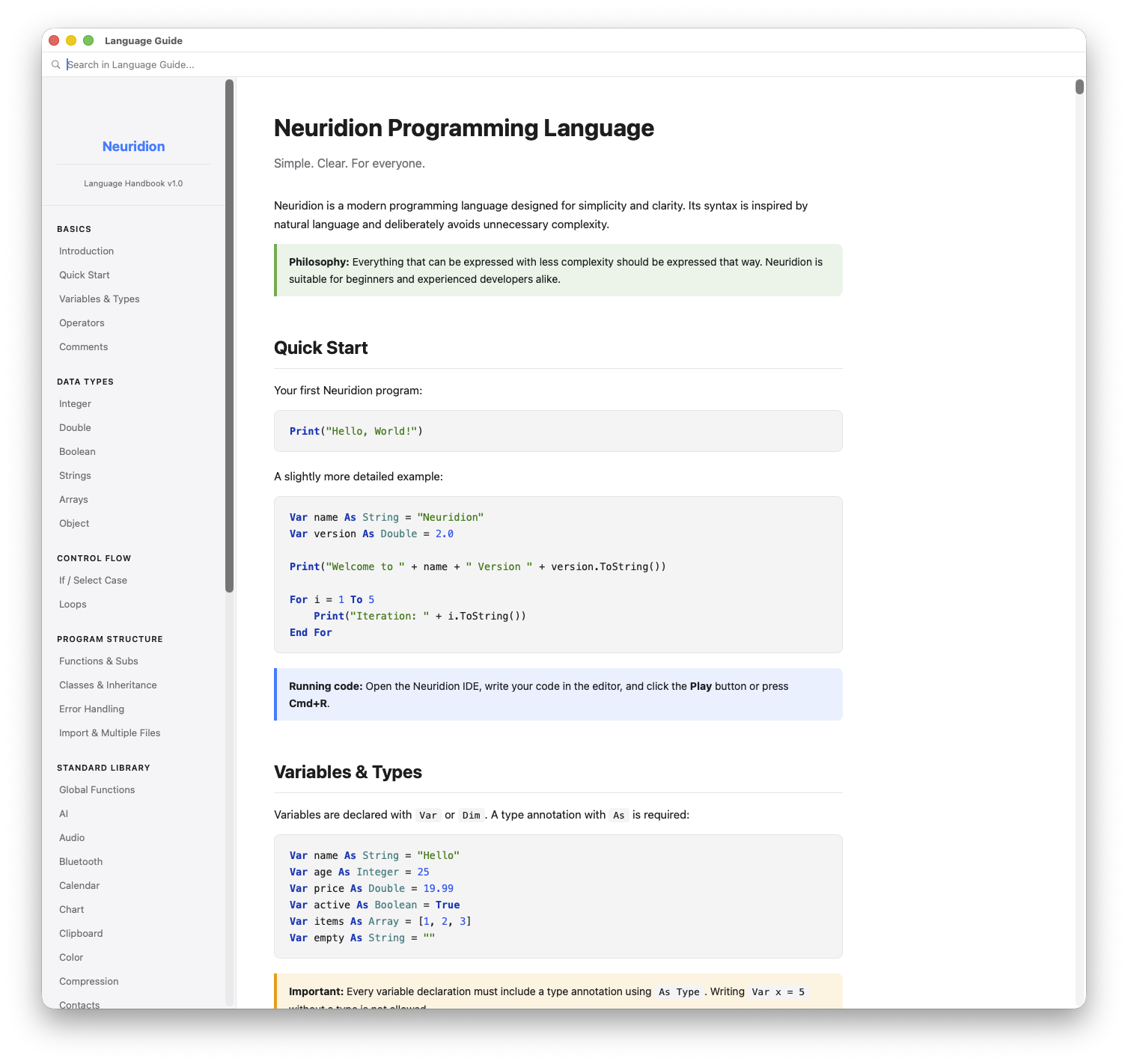Navigate to Functions & Subs

[x=98, y=661]
